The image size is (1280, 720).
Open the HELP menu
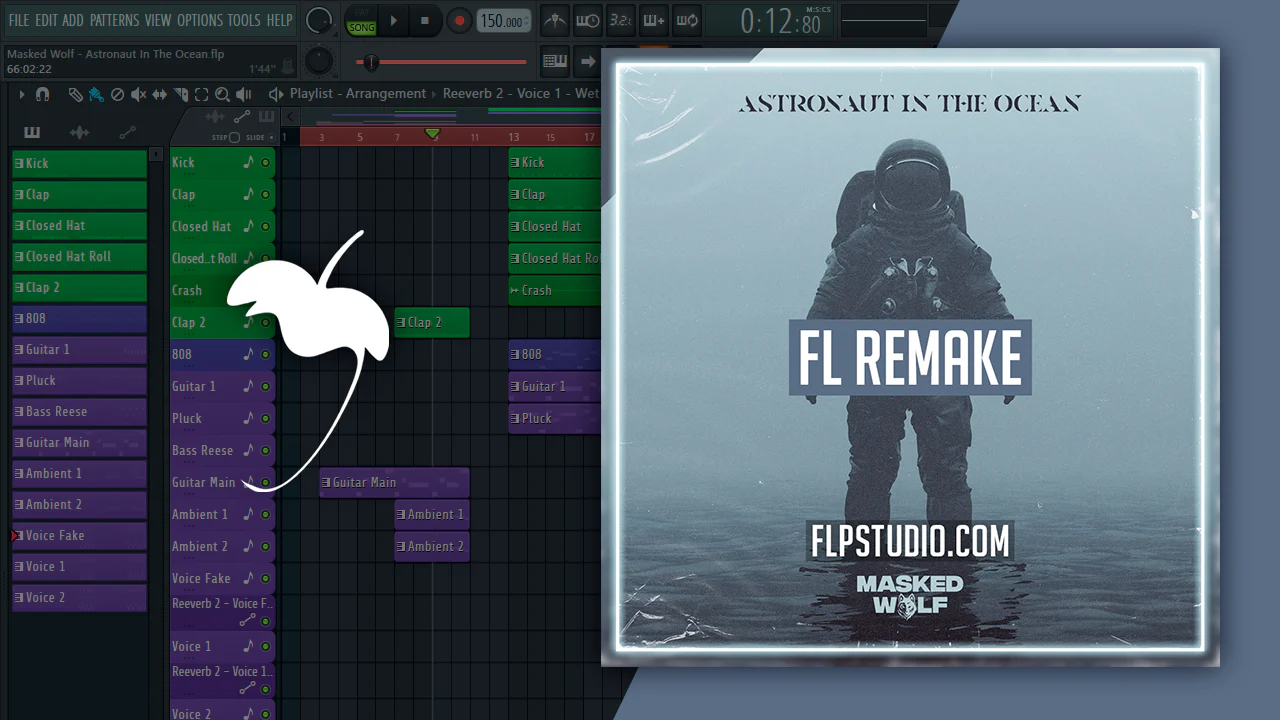279,20
